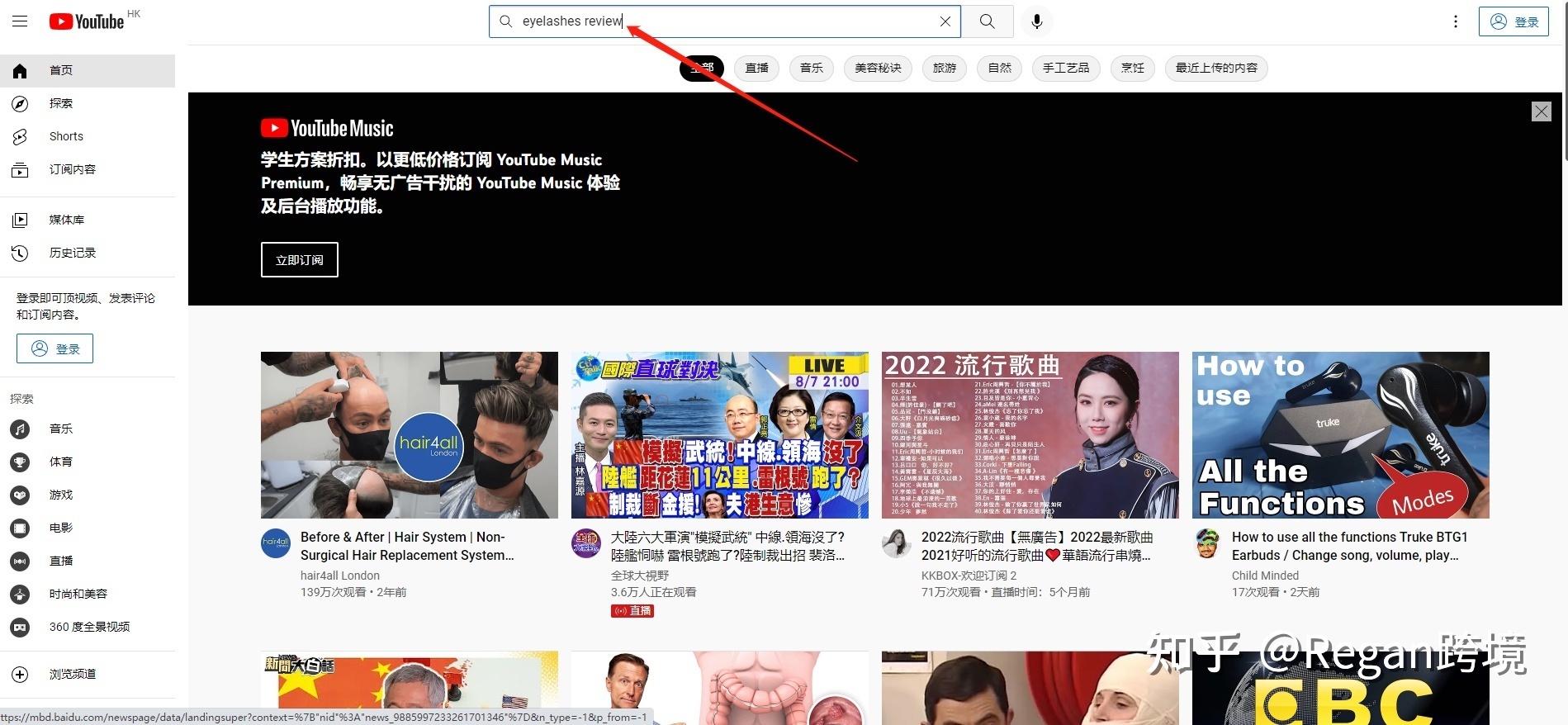Screen dimensions: 1568x725
Task: Open the three-dot settings menu
Action: pyautogui.click(x=1456, y=21)
